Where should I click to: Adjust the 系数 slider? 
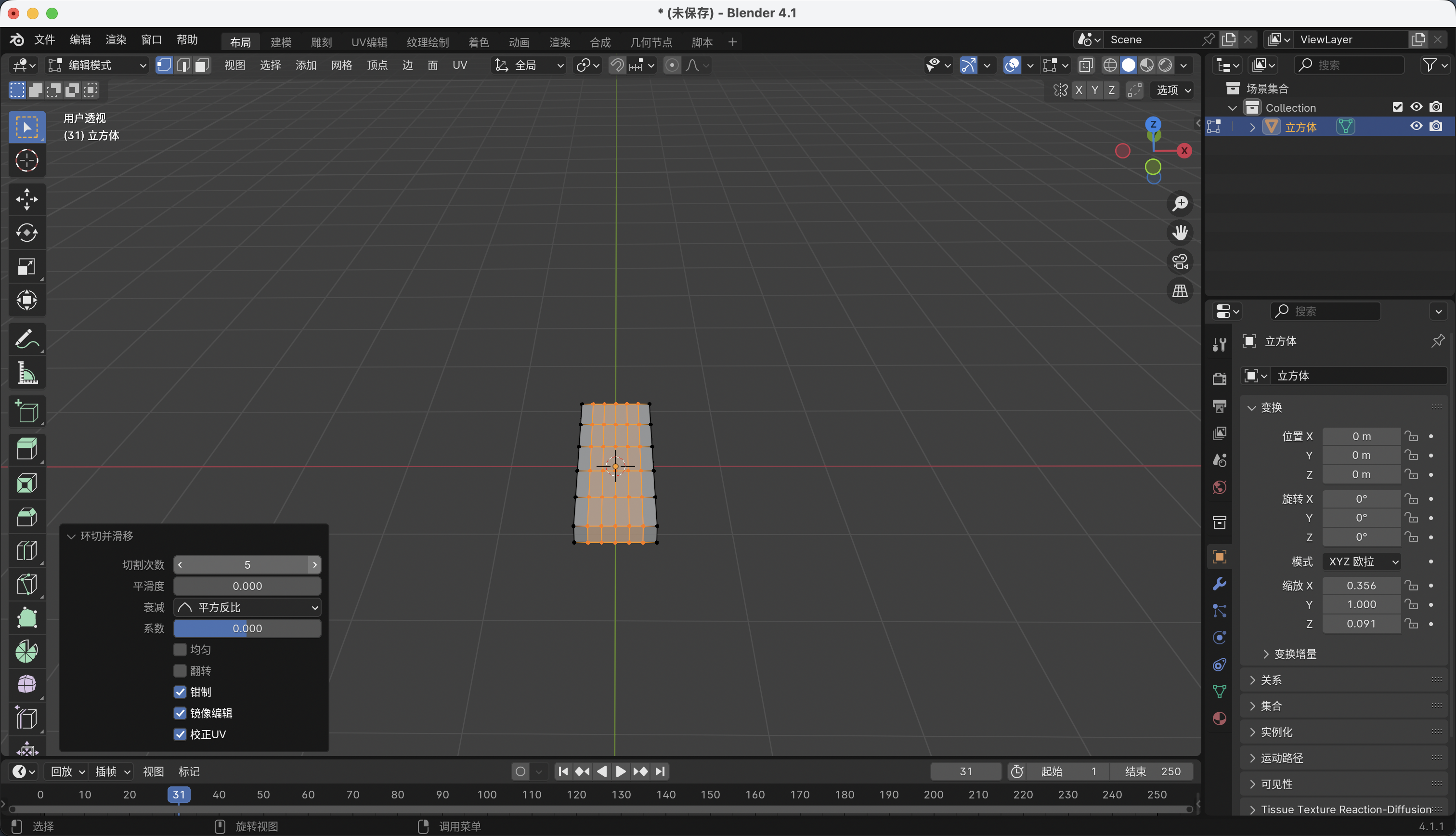[x=247, y=628]
